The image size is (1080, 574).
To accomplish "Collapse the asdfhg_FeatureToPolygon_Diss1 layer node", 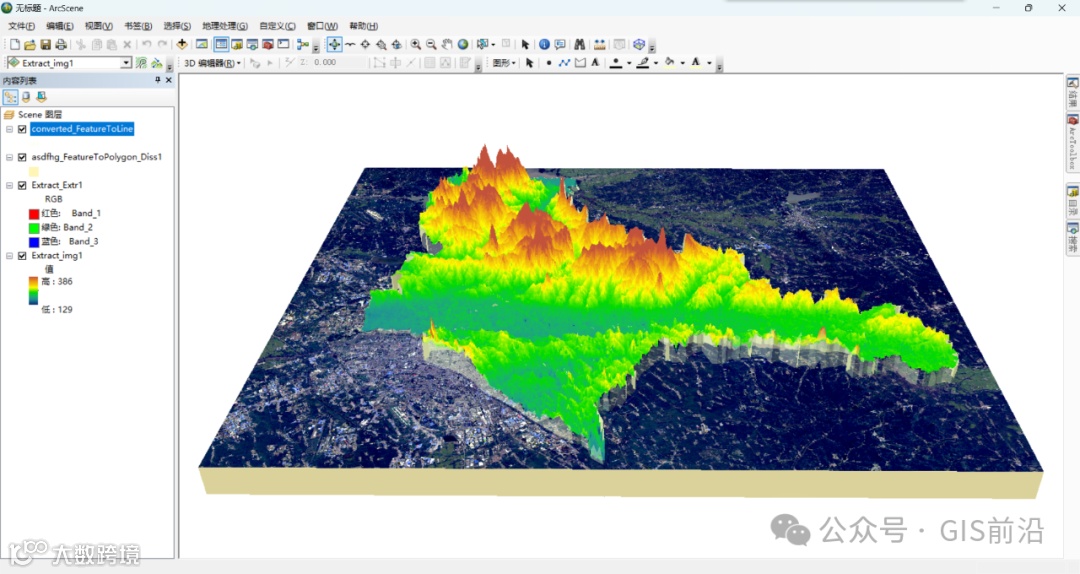I will pyautogui.click(x=10, y=157).
